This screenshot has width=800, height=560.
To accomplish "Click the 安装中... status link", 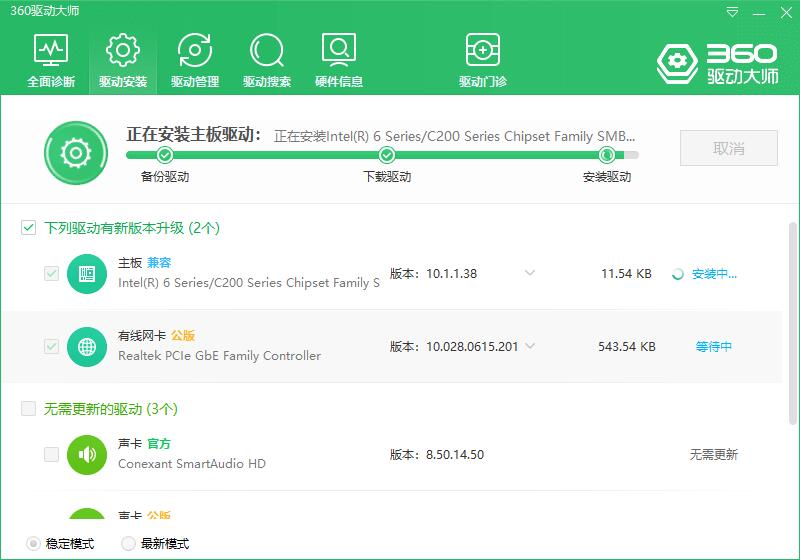I will [714, 274].
